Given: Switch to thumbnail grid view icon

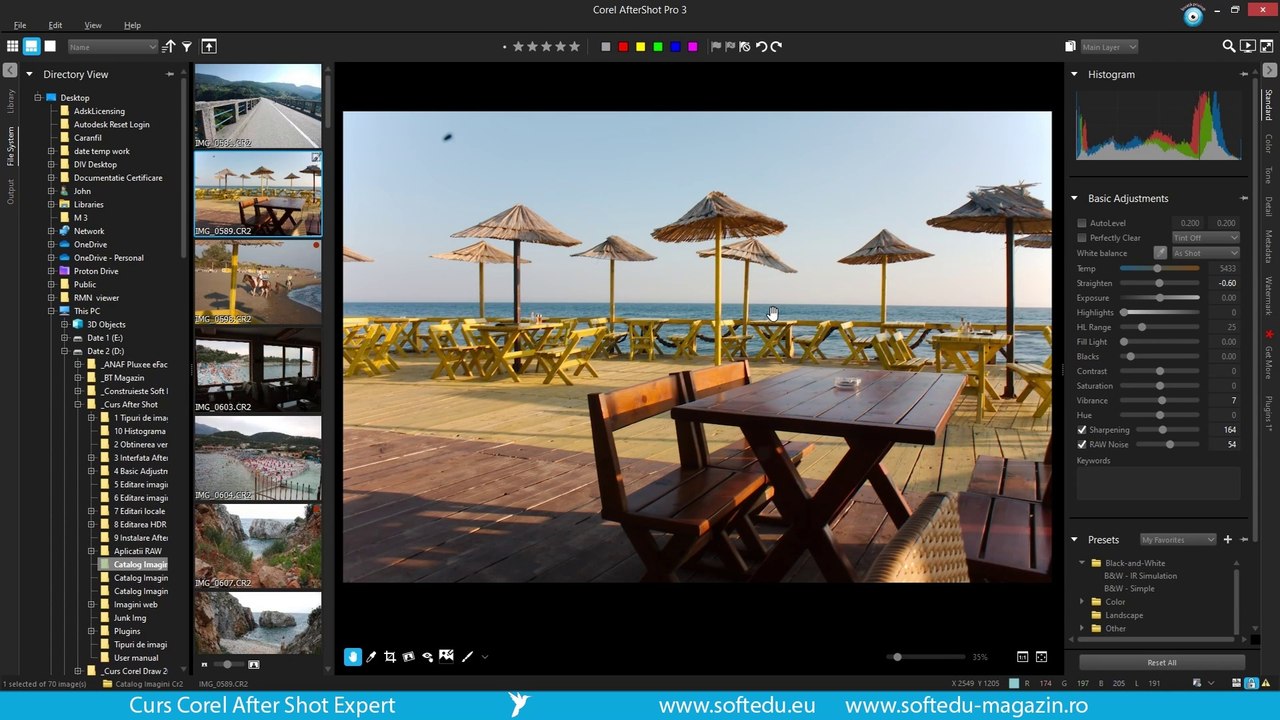Looking at the screenshot, I should [x=12, y=46].
